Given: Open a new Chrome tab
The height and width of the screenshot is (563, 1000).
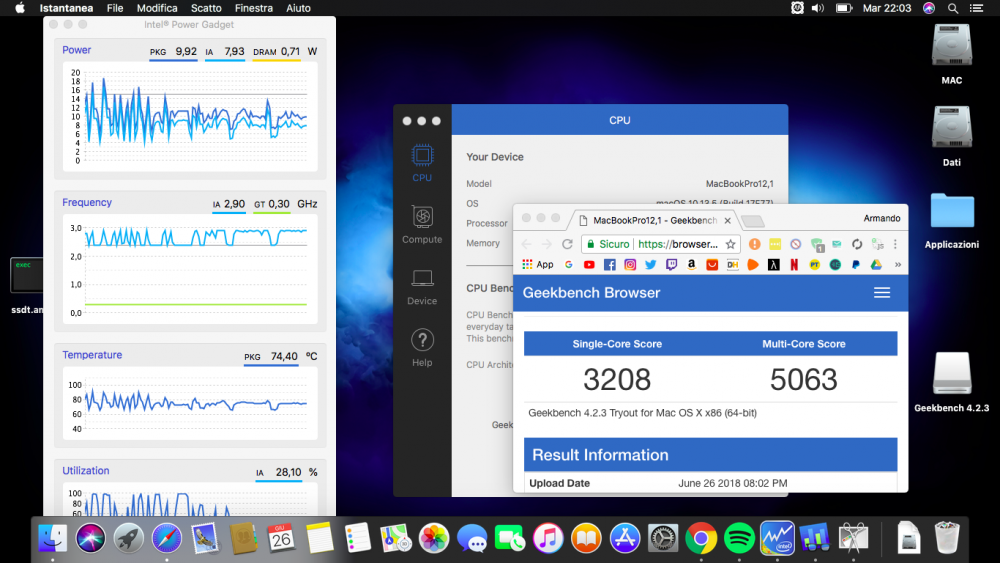Looking at the screenshot, I should tap(753, 221).
